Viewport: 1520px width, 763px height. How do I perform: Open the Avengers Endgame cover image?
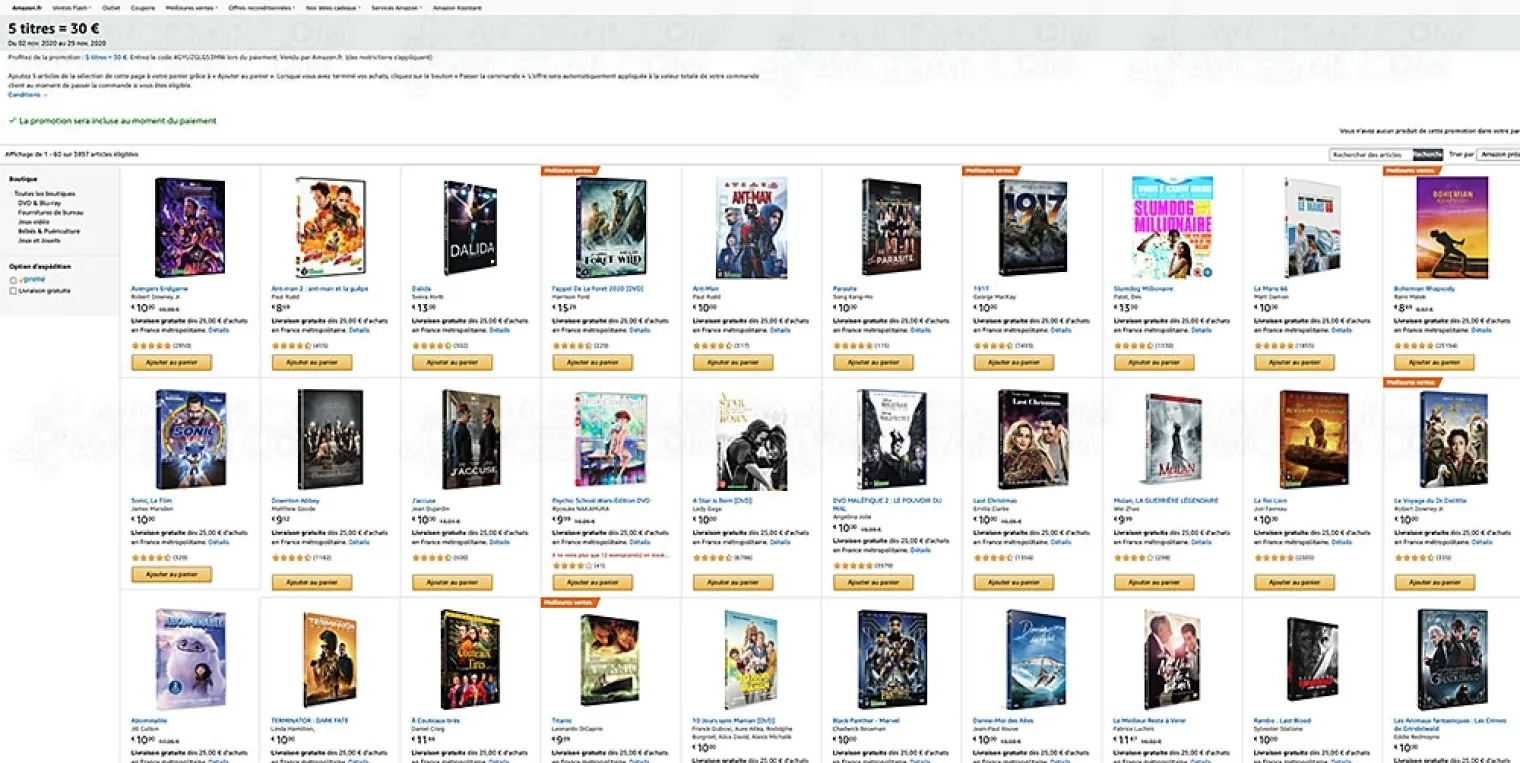tap(190, 228)
